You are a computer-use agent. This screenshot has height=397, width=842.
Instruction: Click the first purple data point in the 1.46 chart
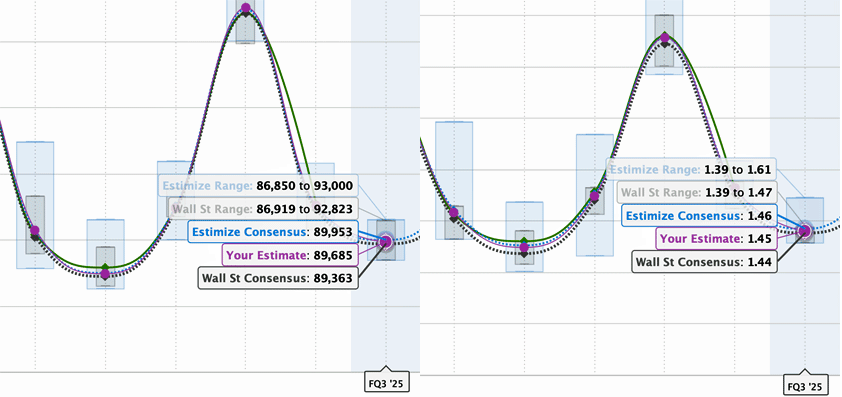pos(454,212)
